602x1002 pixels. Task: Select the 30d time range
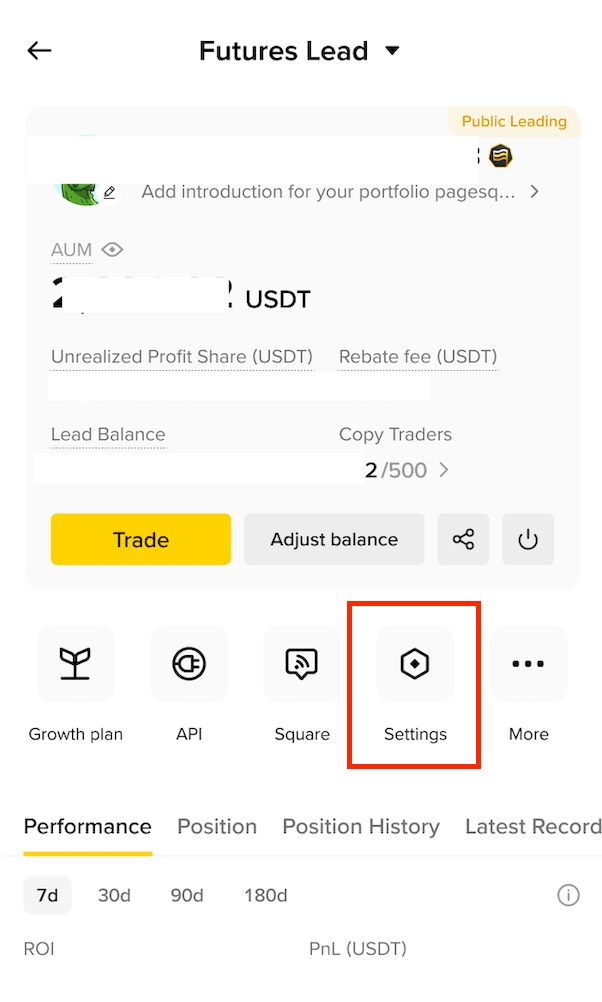point(114,895)
